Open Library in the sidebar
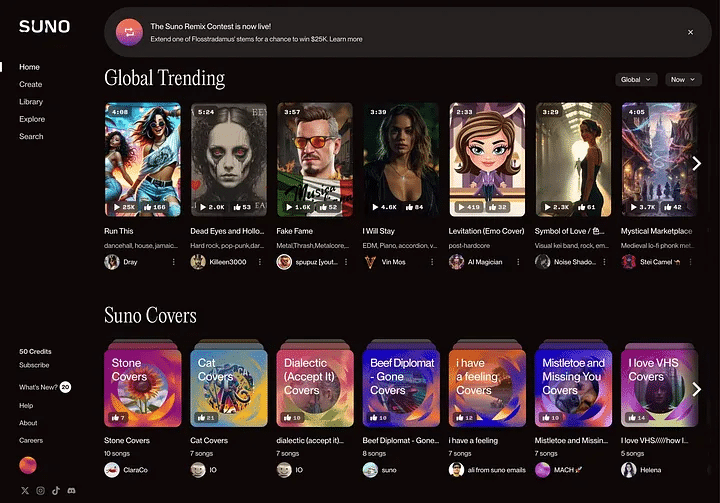Image resolution: width=720 pixels, height=503 pixels. pyautogui.click(x=31, y=102)
